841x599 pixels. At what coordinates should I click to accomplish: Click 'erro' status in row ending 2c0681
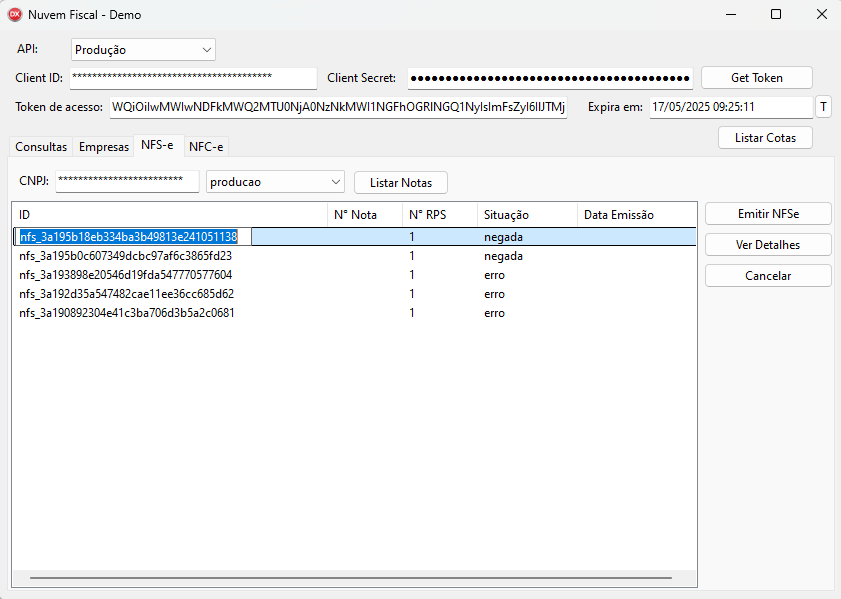coord(494,313)
